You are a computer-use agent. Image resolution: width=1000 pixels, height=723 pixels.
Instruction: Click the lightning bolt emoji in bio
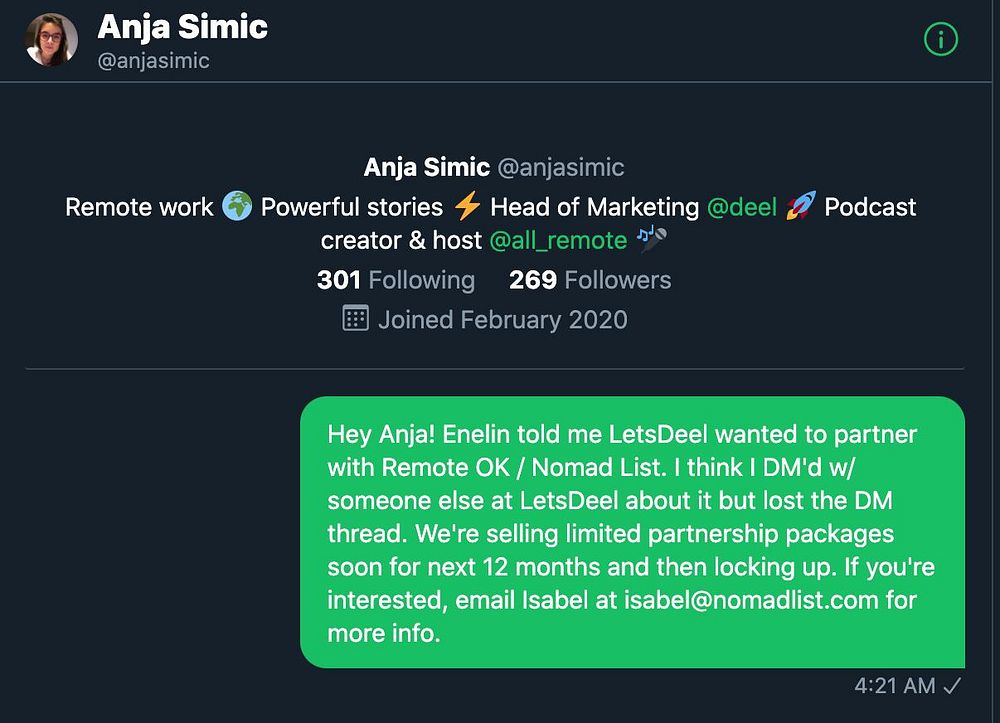tap(466, 207)
